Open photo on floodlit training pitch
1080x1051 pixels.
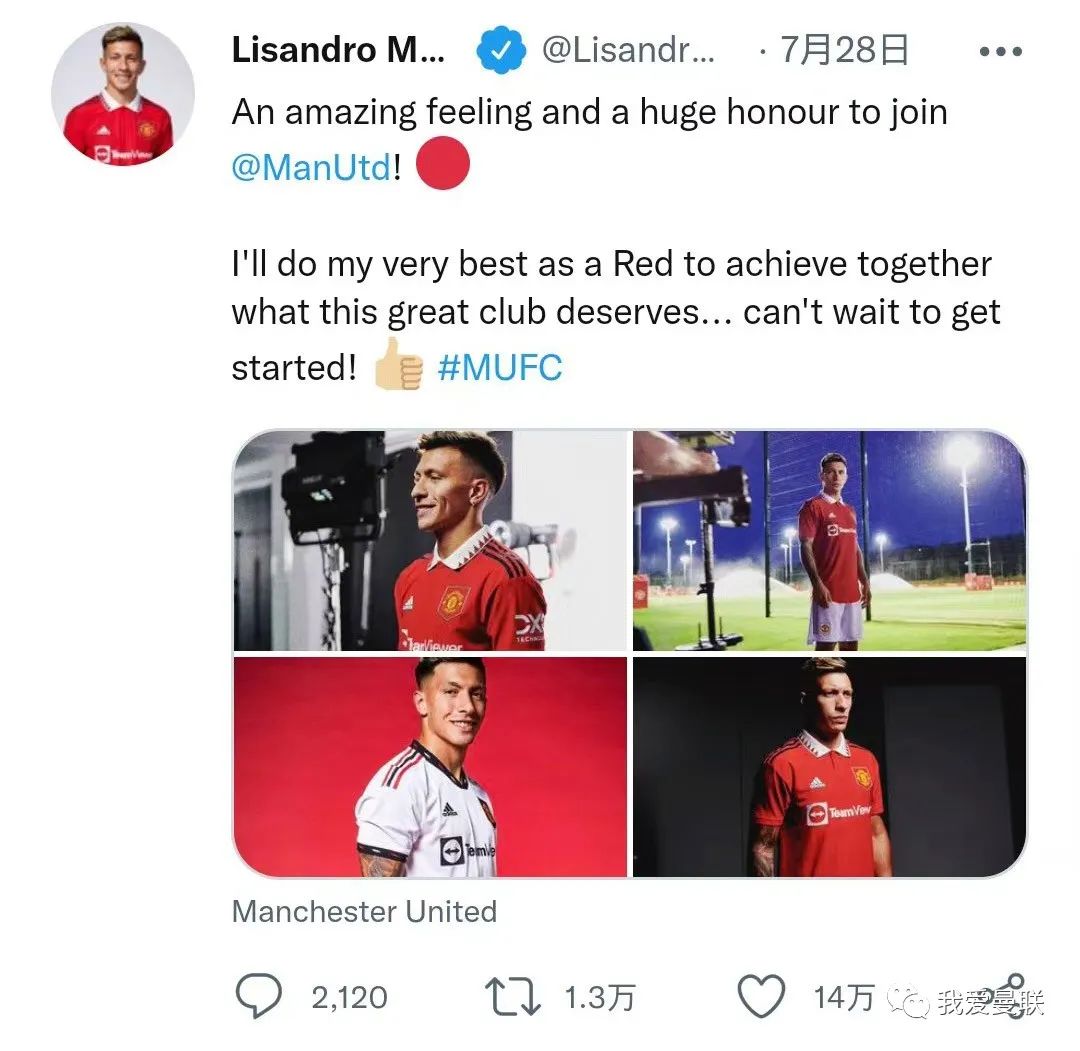[829, 541]
